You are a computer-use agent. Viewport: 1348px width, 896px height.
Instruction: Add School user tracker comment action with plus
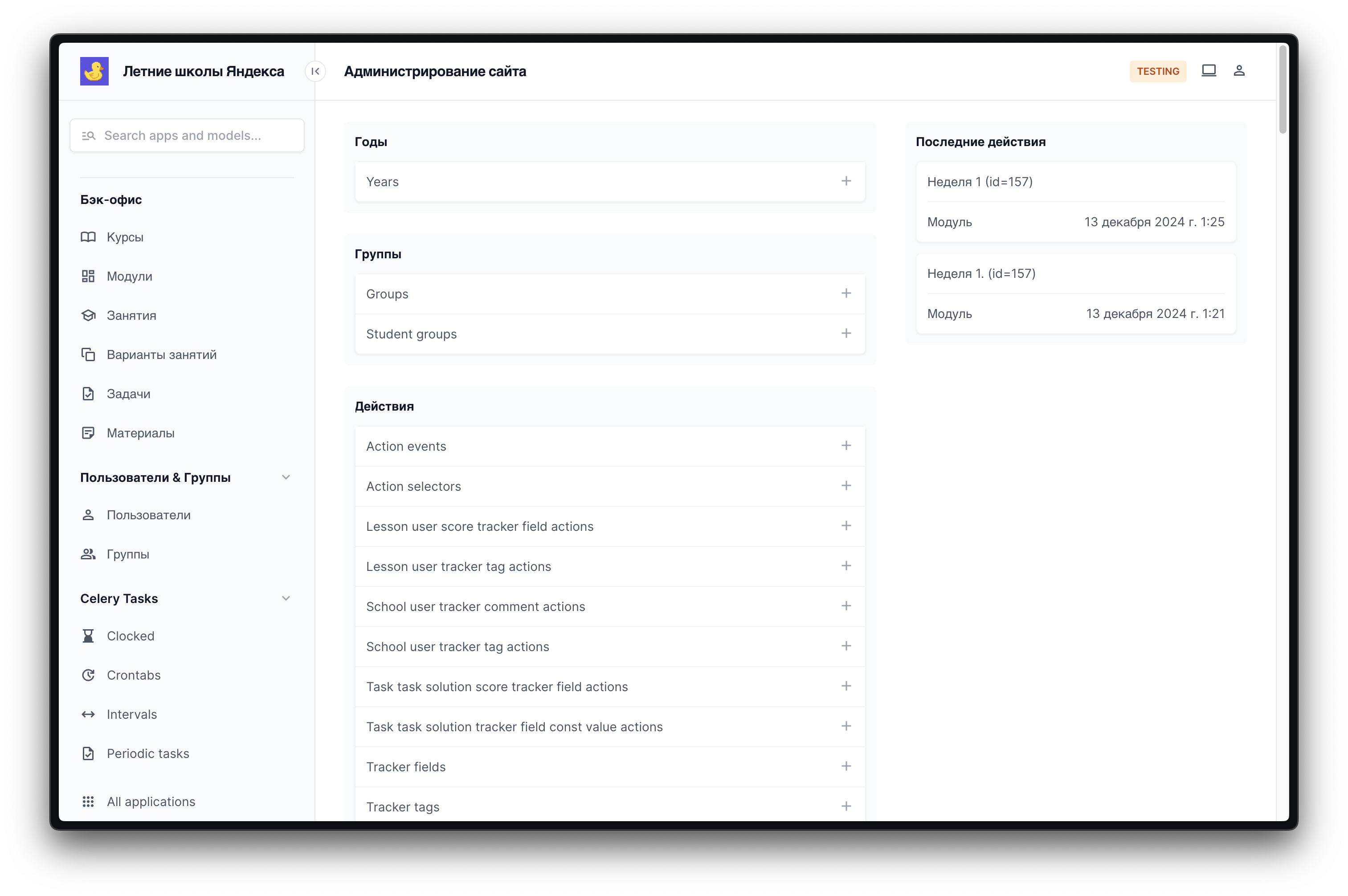[846, 606]
